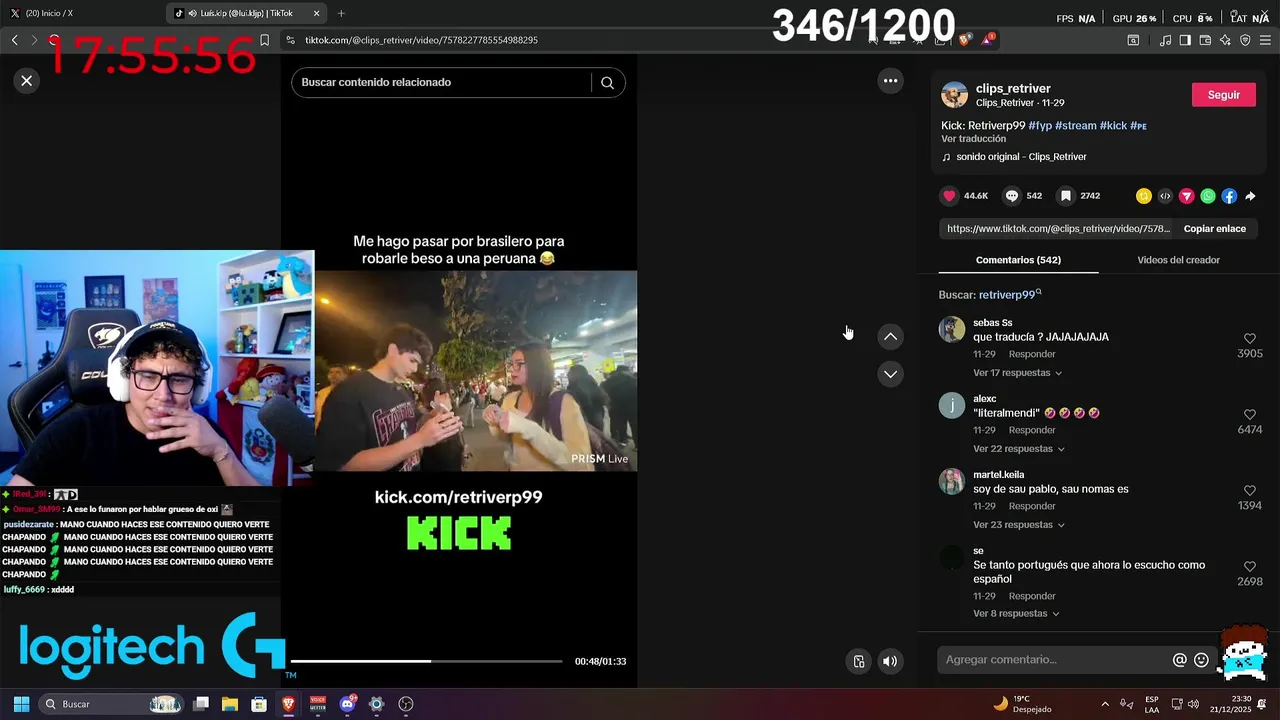
Task: Expand "Ver 22 respuestas" replies
Action: (1019, 449)
